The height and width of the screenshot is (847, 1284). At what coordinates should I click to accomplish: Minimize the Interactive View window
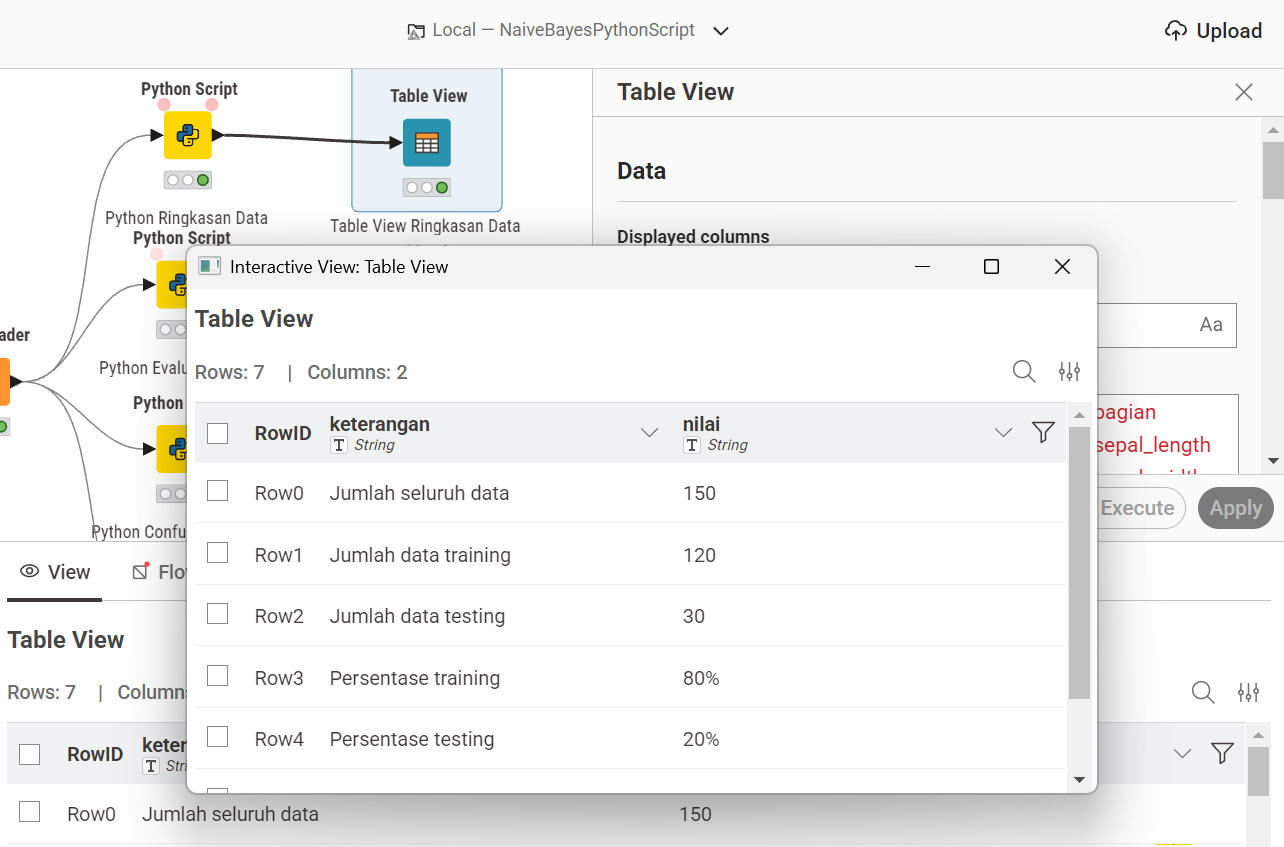(923, 266)
